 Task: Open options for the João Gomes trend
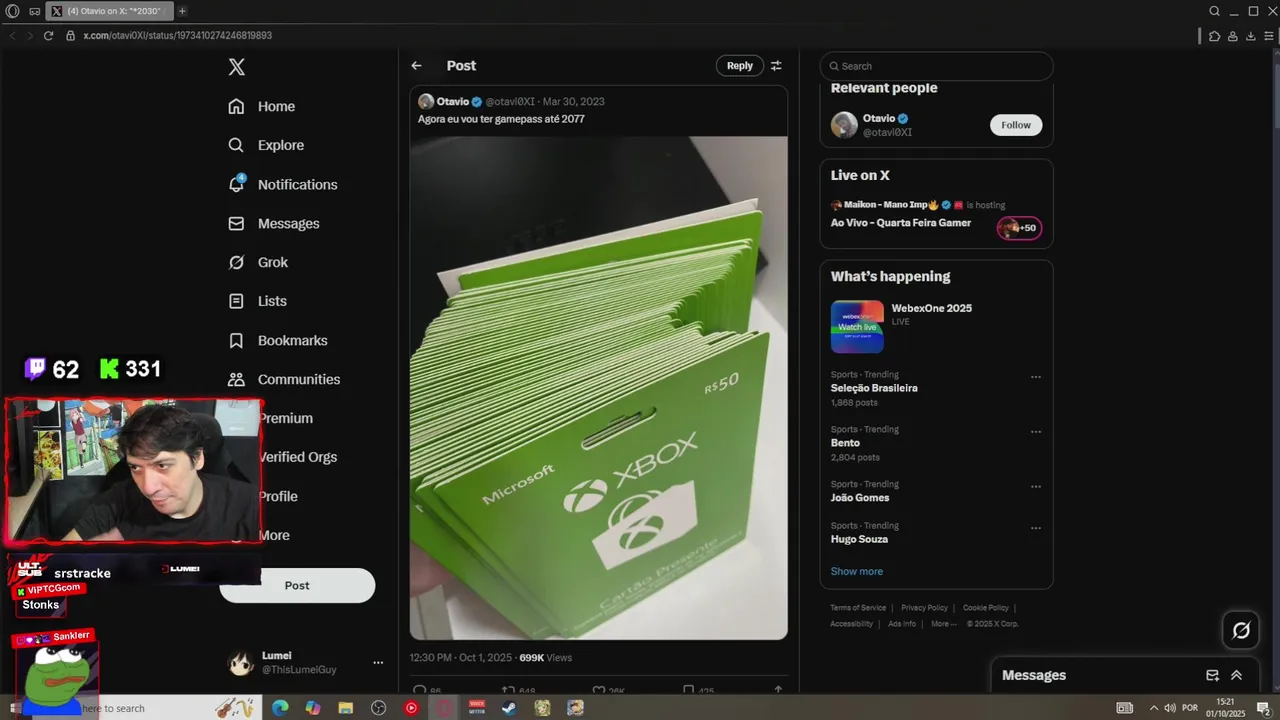(x=1036, y=487)
